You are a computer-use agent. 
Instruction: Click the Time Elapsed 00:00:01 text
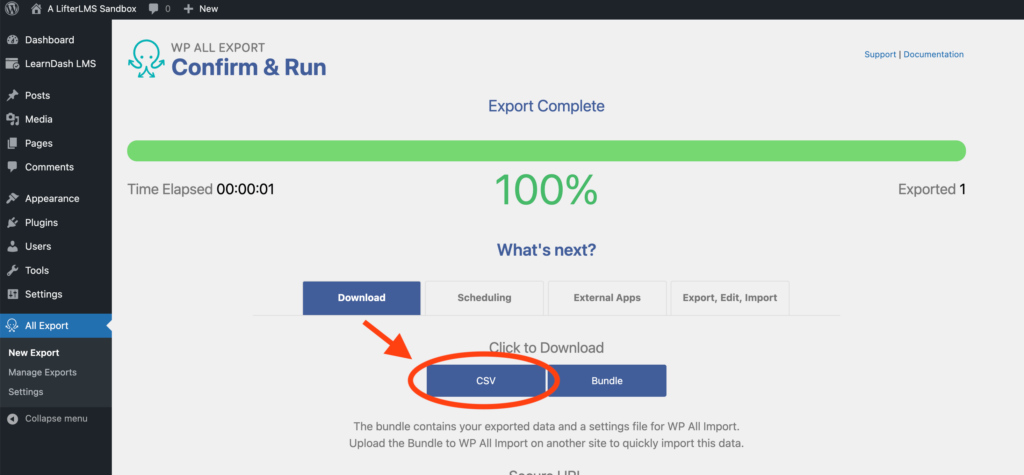point(200,189)
